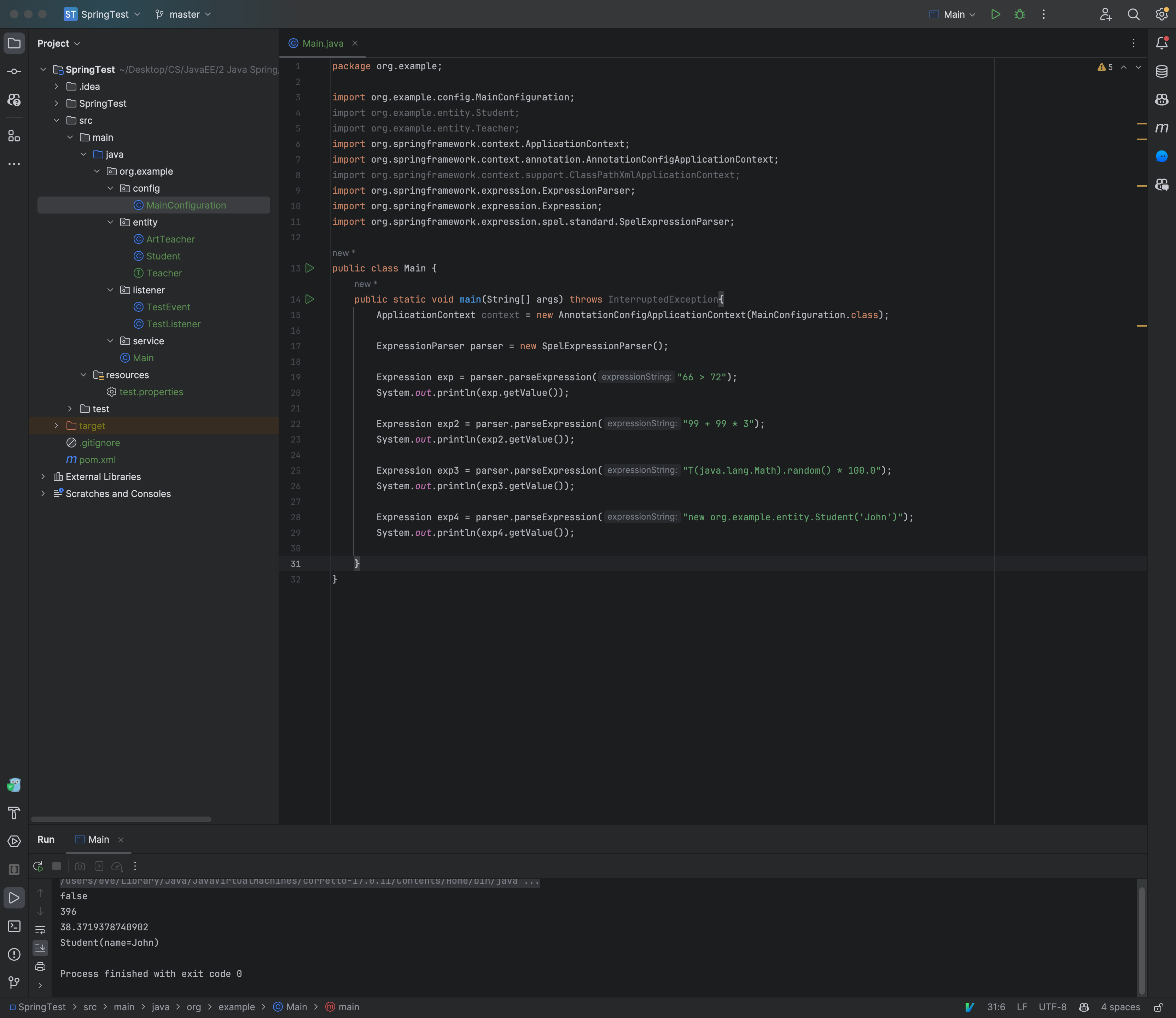
Task: Click the UTF-8 encoding indicator in status bar
Action: (1053, 1007)
